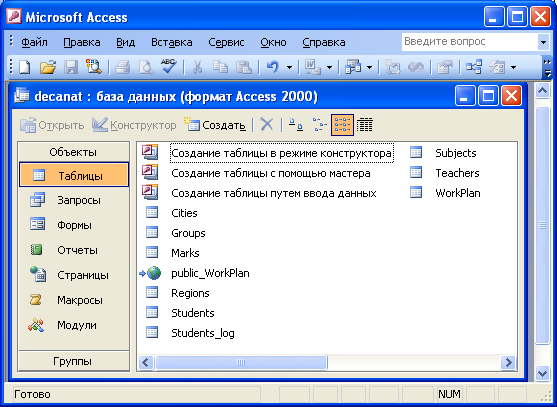
Task: Switch to Large Icons view
Action: pyautogui.click(x=296, y=125)
